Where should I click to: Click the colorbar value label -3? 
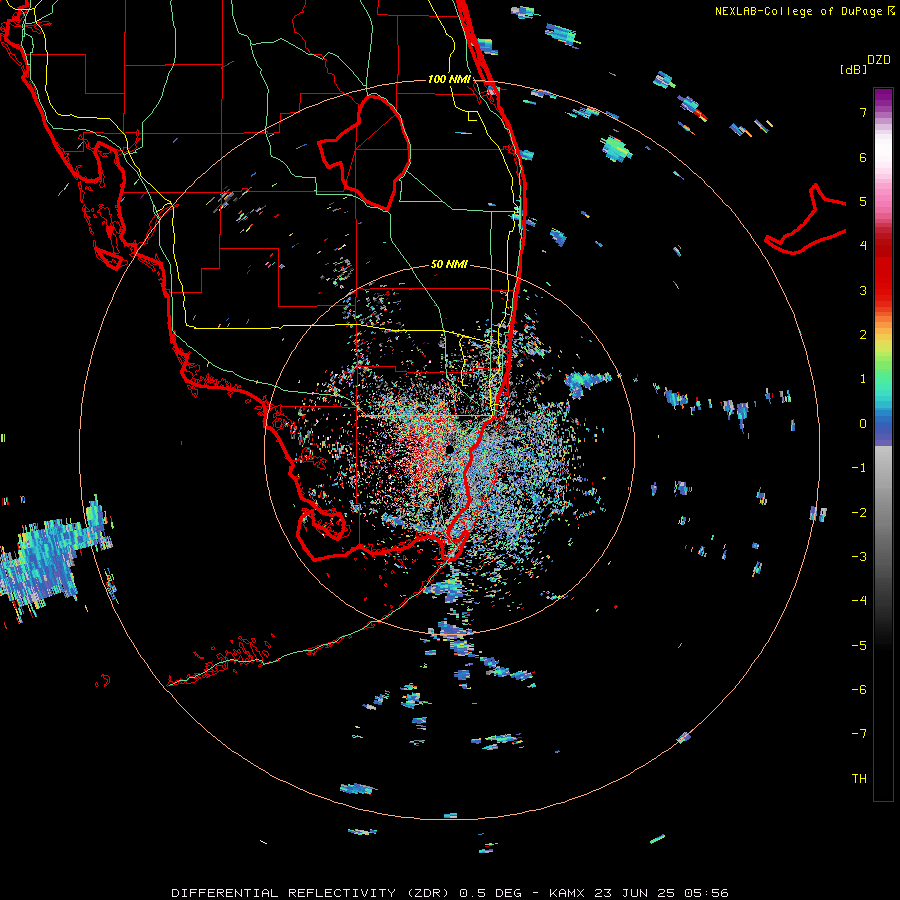859,556
